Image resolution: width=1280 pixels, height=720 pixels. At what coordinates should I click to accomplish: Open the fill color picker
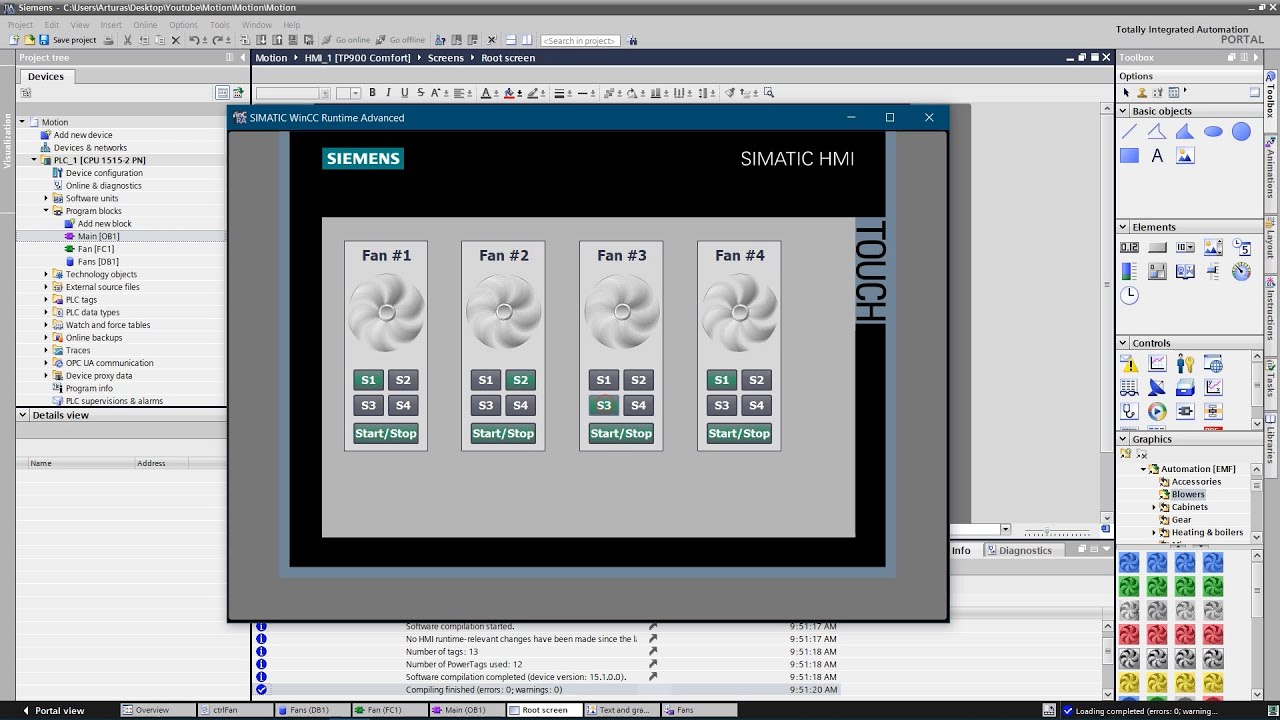[x=511, y=93]
